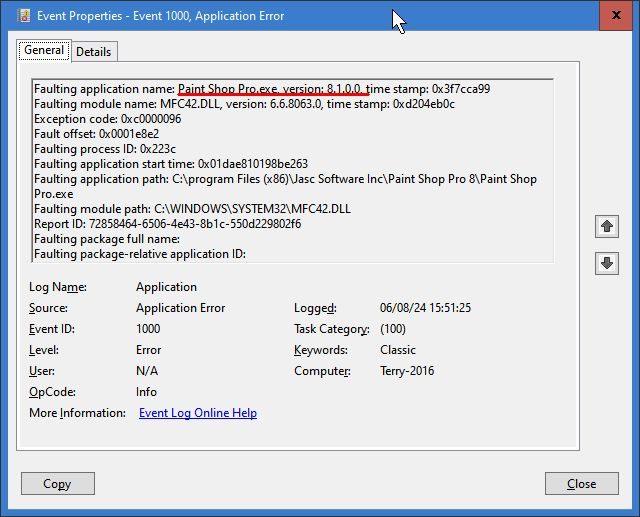Click the Log Name value Application
640x517 pixels.
[x=167, y=287]
